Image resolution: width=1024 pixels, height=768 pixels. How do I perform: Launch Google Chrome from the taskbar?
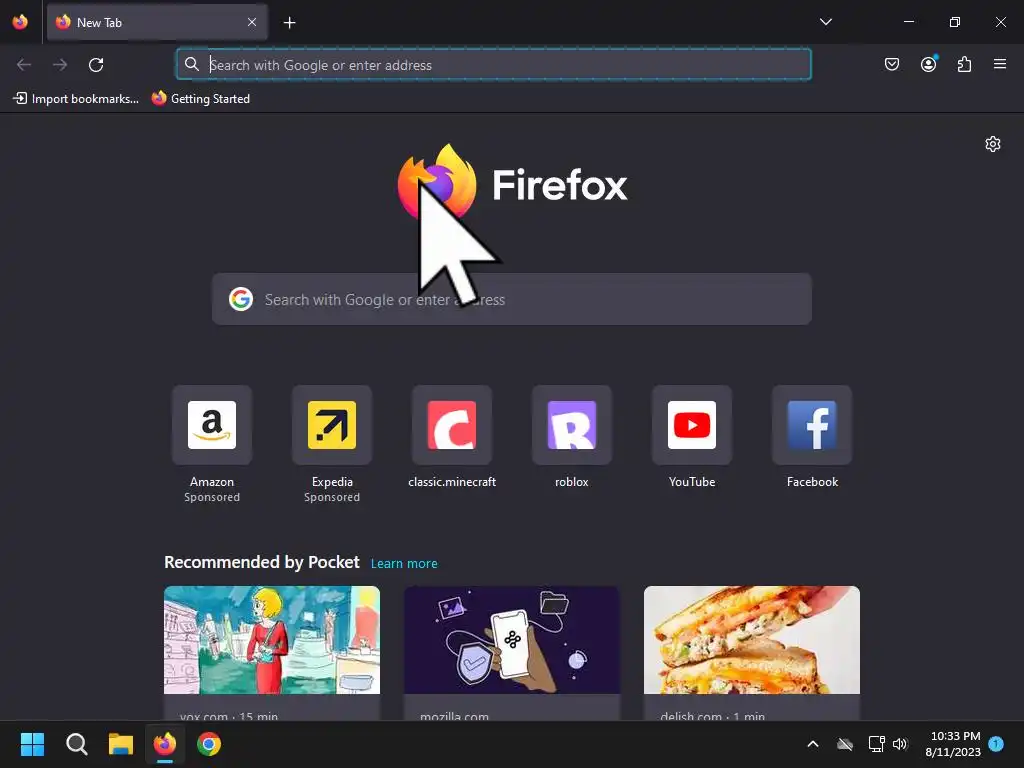[x=209, y=744]
